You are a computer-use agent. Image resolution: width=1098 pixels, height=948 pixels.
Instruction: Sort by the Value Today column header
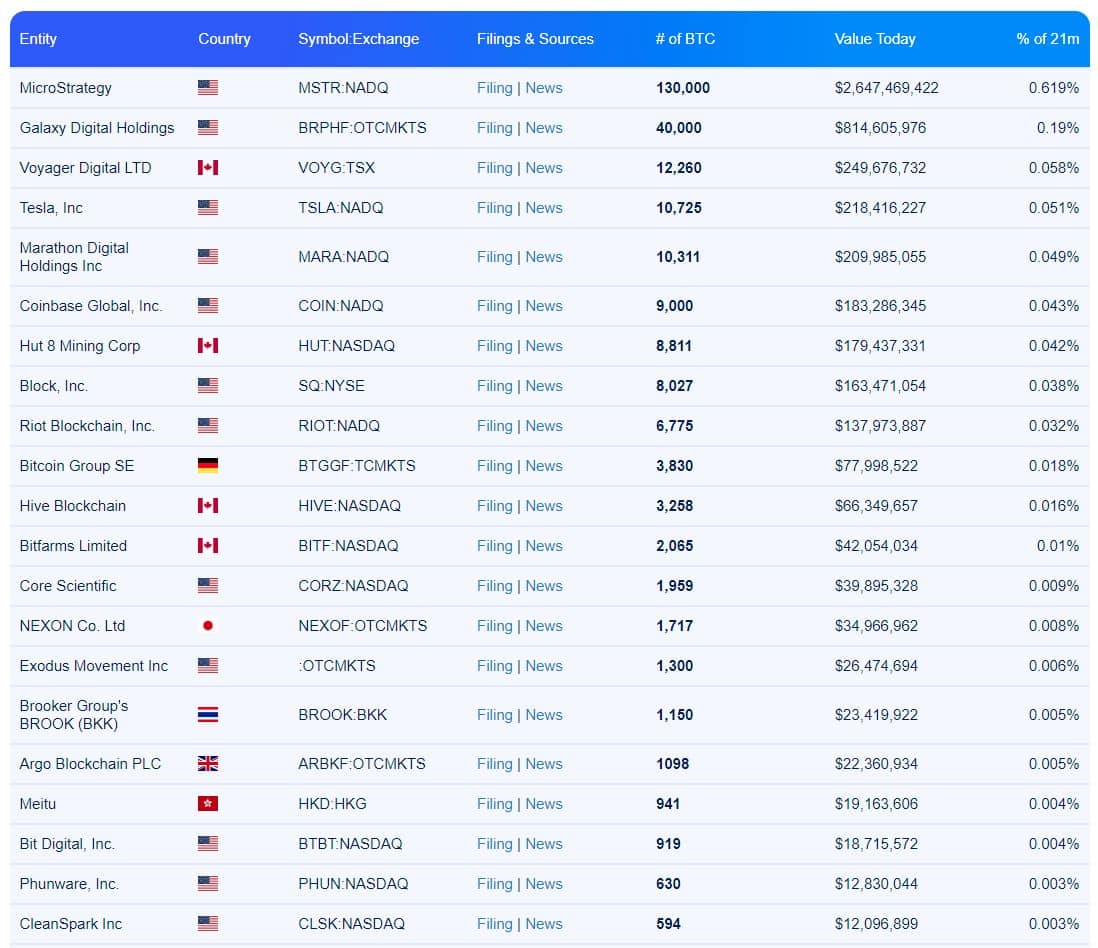click(x=875, y=39)
